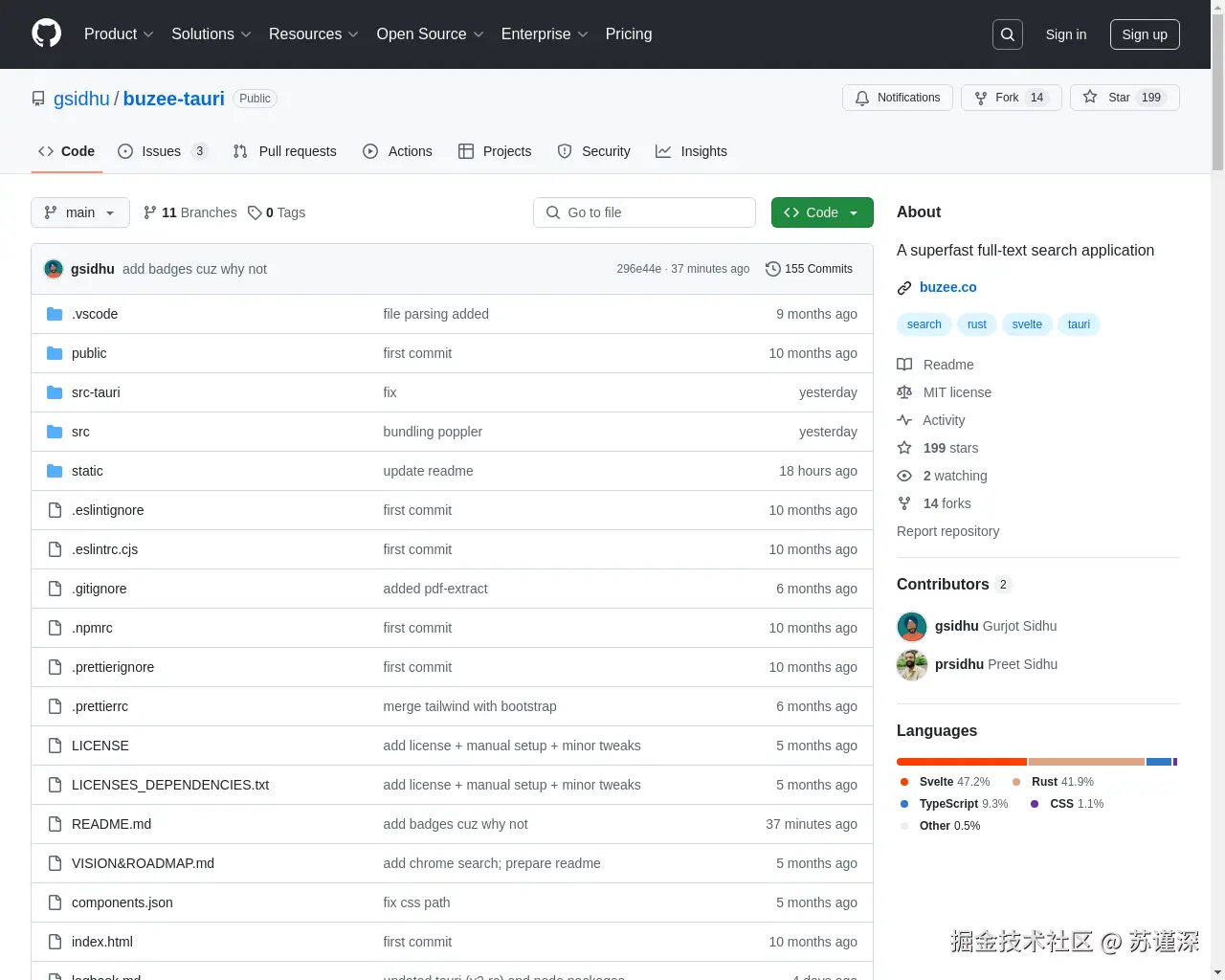Click the static folder icon

point(55,471)
